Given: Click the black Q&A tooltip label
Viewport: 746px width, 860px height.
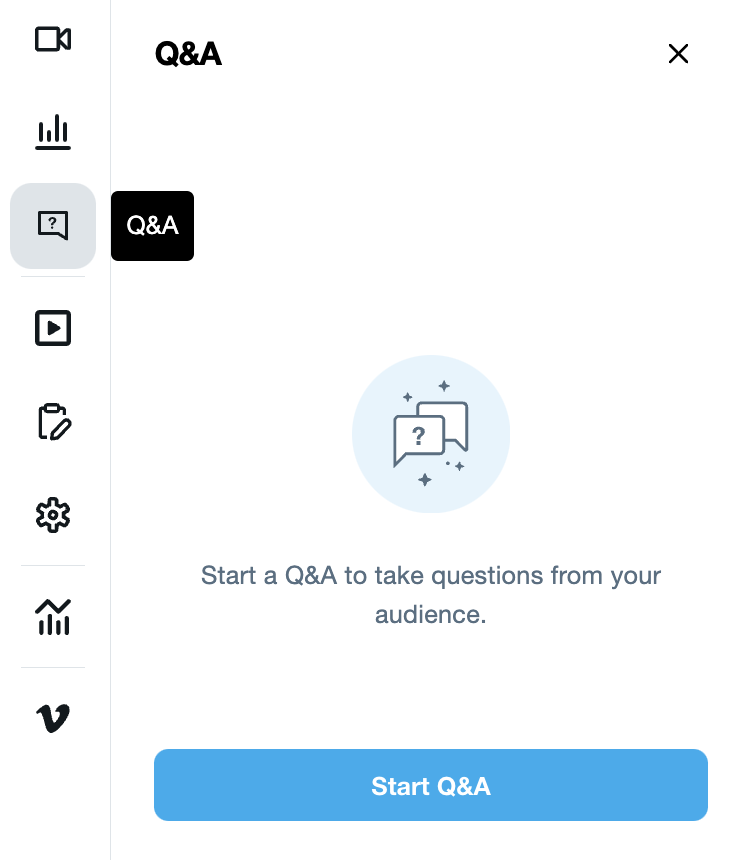Looking at the screenshot, I should (152, 226).
